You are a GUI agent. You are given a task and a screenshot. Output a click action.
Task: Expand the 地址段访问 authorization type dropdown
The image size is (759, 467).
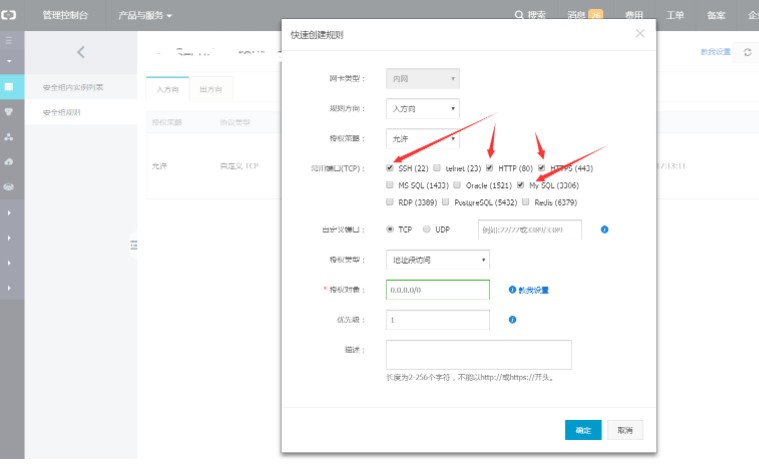pos(437,260)
